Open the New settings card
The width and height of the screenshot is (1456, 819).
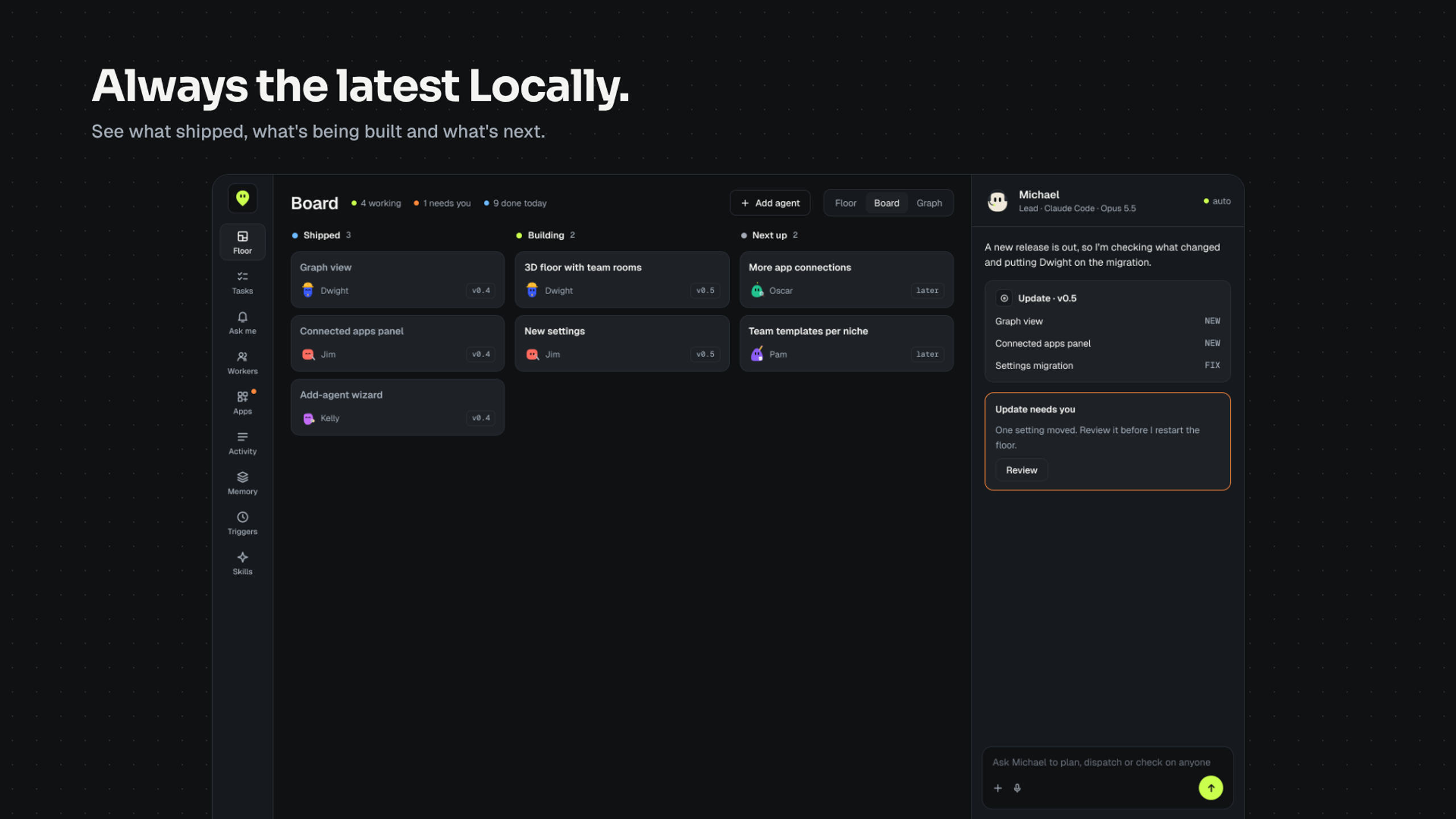[622, 344]
